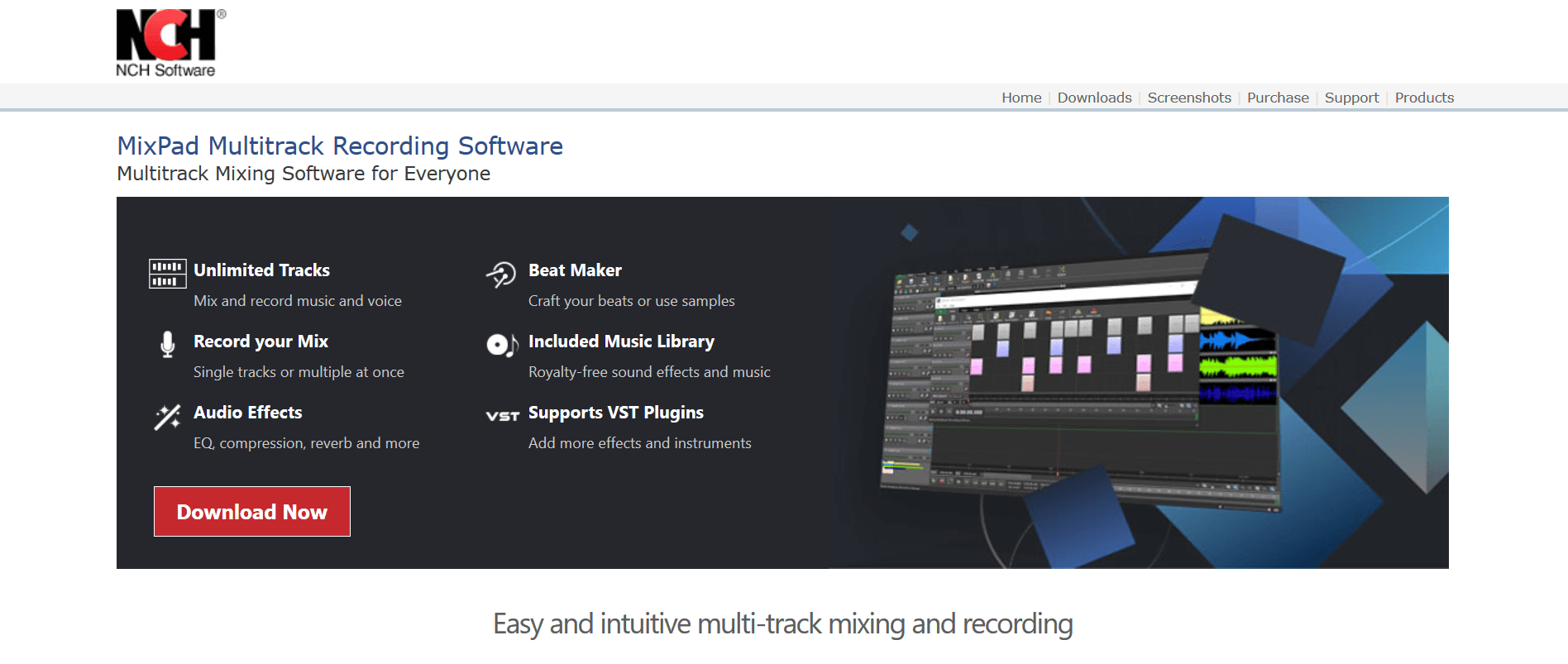Click the Record your Mix microphone icon
This screenshot has width=1568, height=664.
coord(167,344)
